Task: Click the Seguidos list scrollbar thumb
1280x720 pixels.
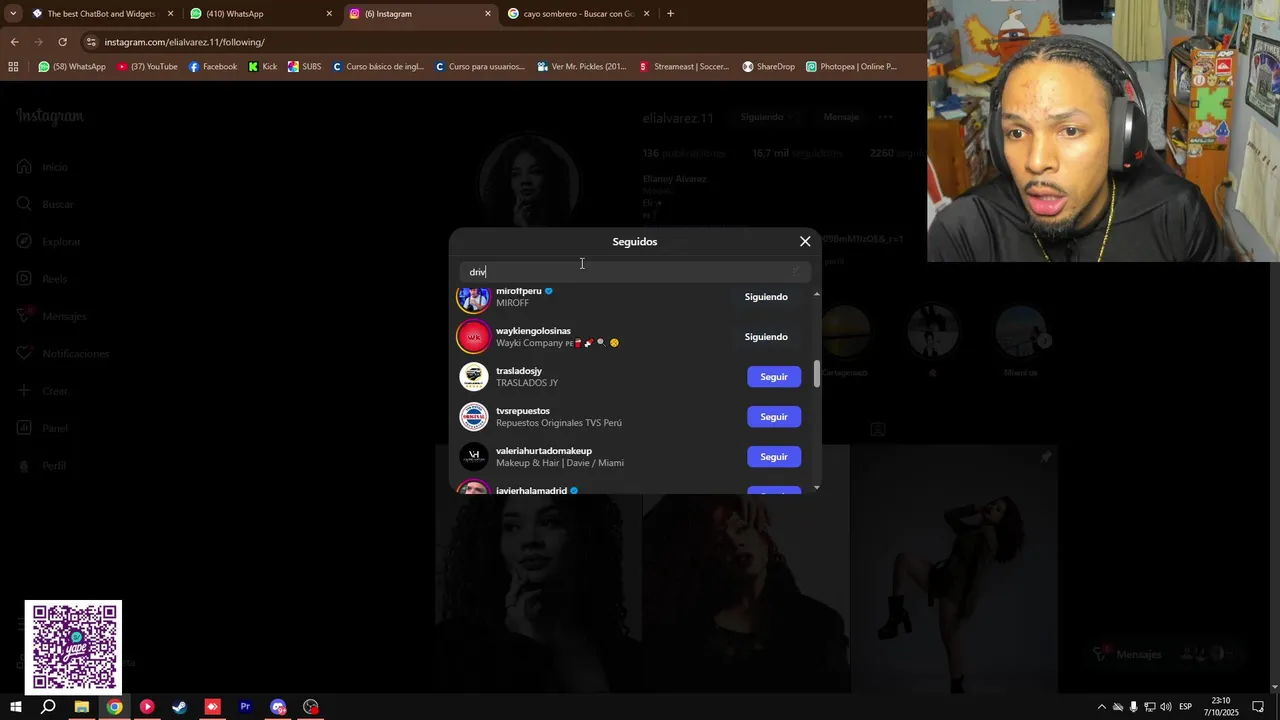Action: 817,373
